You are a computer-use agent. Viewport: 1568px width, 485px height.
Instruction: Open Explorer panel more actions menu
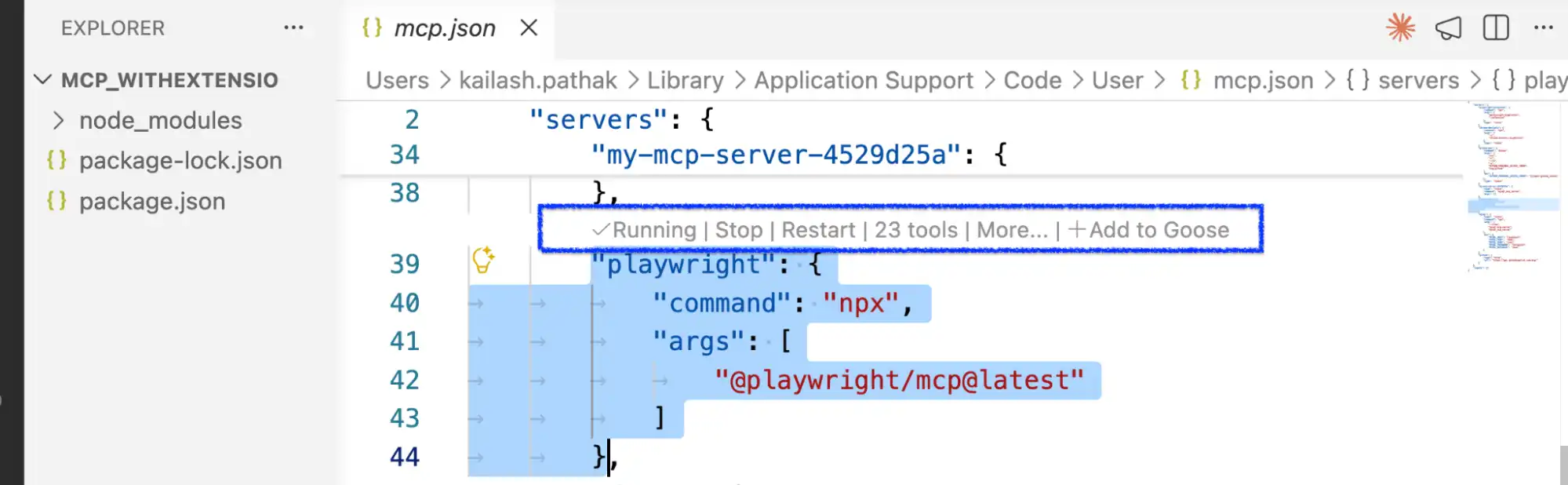[293, 27]
